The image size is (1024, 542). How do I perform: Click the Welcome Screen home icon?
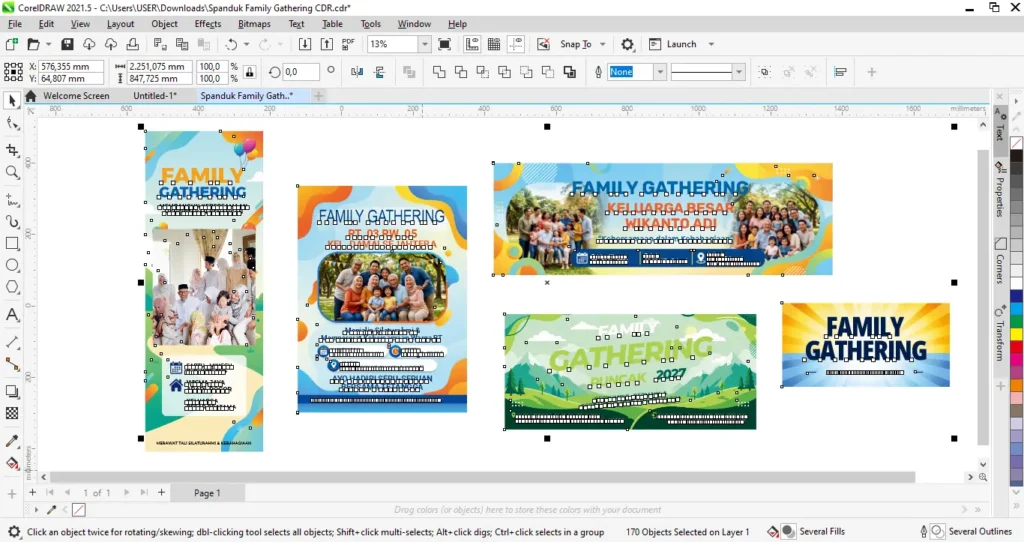pyautogui.click(x=30, y=95)
